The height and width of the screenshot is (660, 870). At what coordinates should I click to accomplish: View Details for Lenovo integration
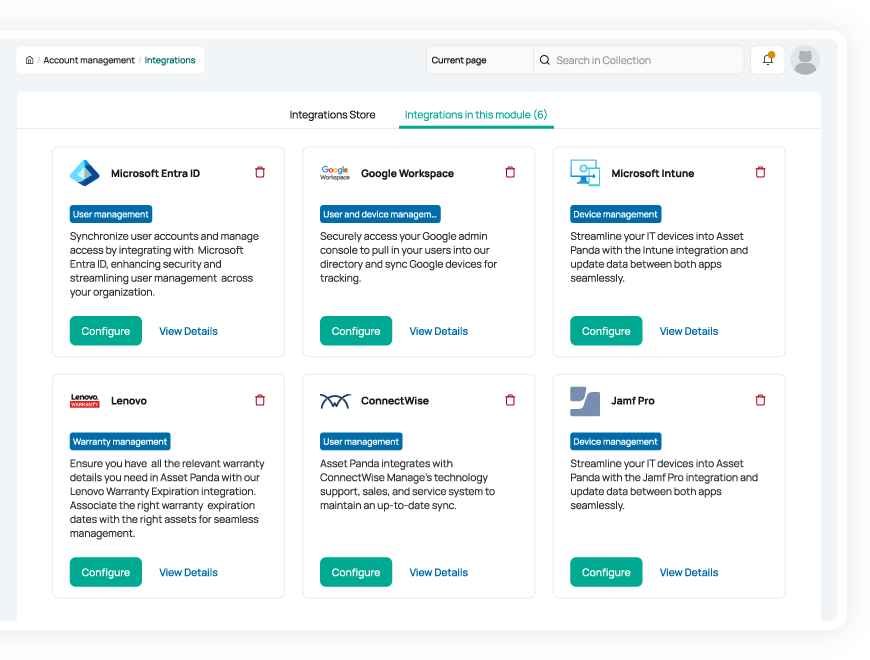pos(188,572)
